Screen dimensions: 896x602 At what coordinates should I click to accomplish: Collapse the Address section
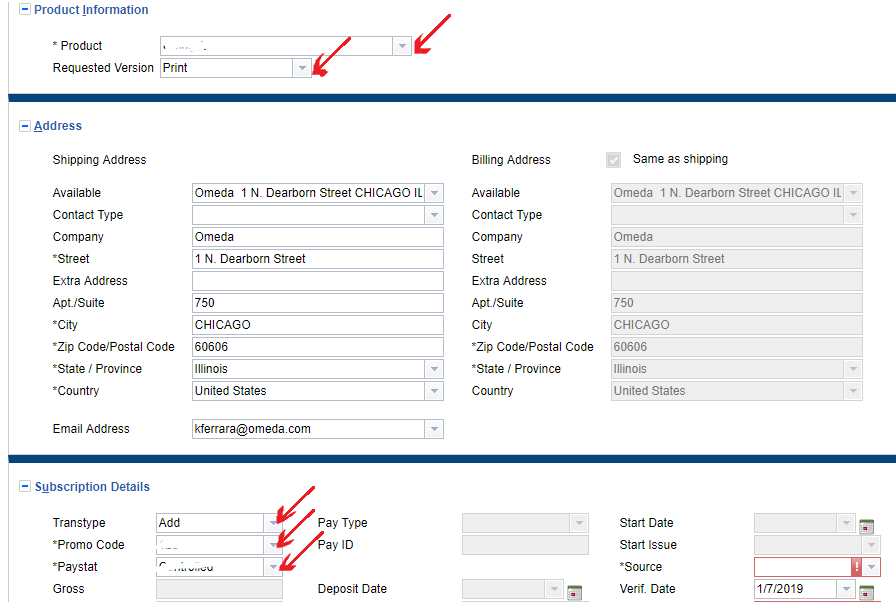coord(25,126)
